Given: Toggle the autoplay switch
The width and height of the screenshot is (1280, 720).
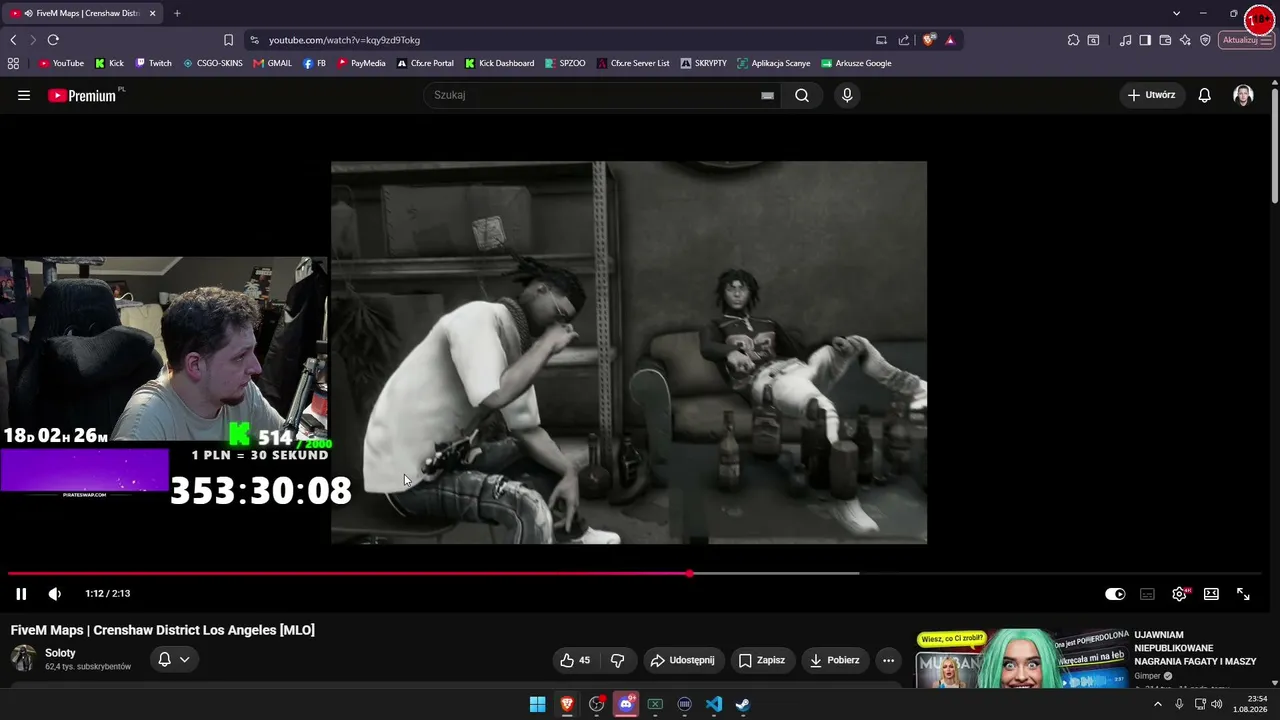Looking at the screenshot, I should coord(1115,594).
